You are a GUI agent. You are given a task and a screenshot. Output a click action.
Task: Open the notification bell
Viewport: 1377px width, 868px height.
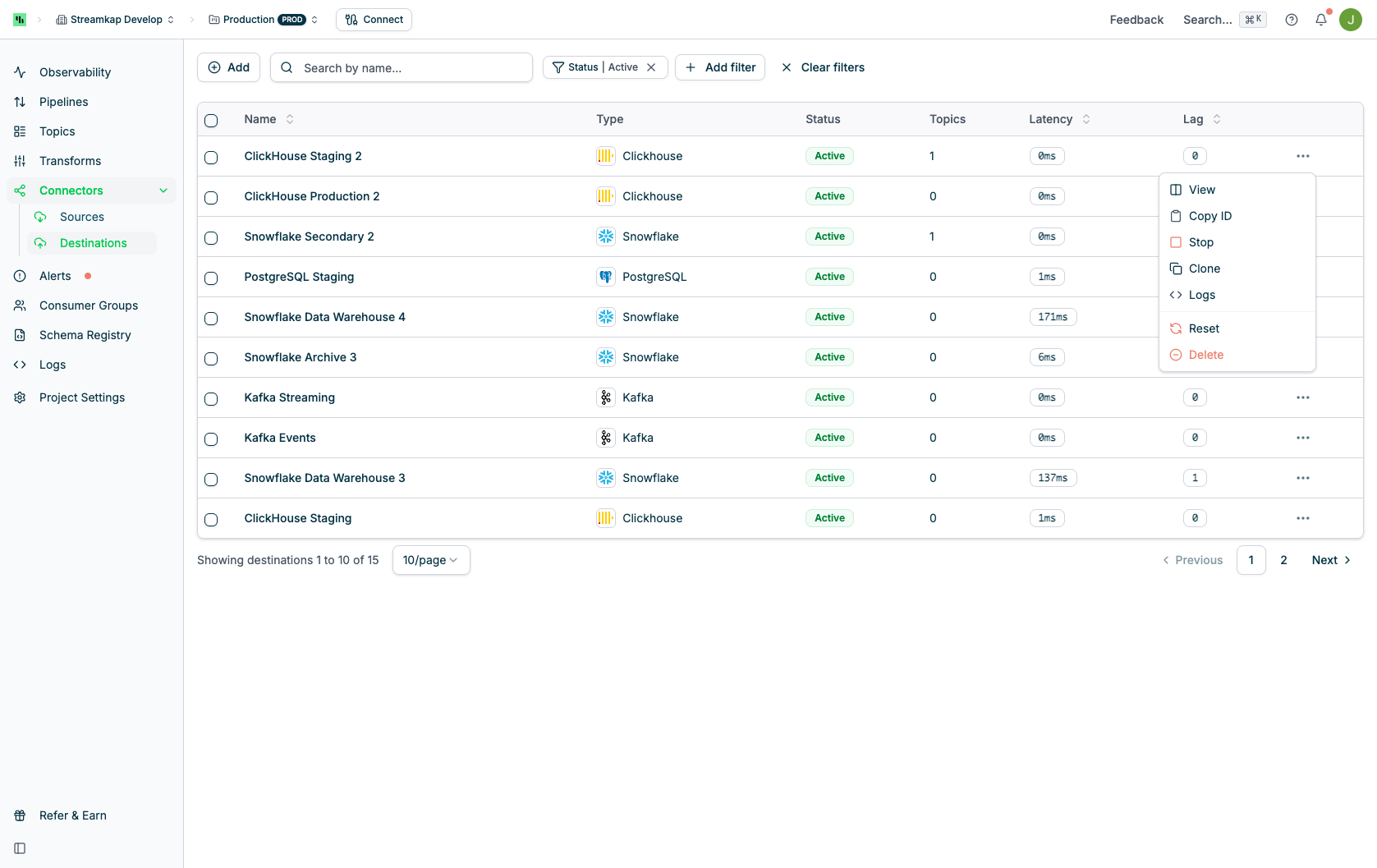click(1321, 19)
